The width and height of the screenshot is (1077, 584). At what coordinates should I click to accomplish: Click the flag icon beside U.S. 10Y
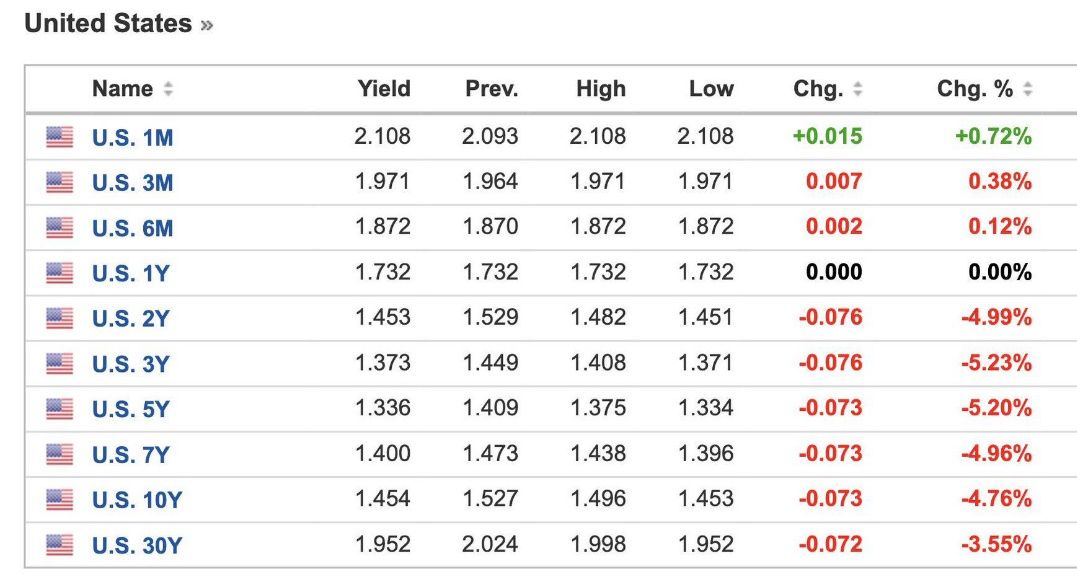(60, 499)
